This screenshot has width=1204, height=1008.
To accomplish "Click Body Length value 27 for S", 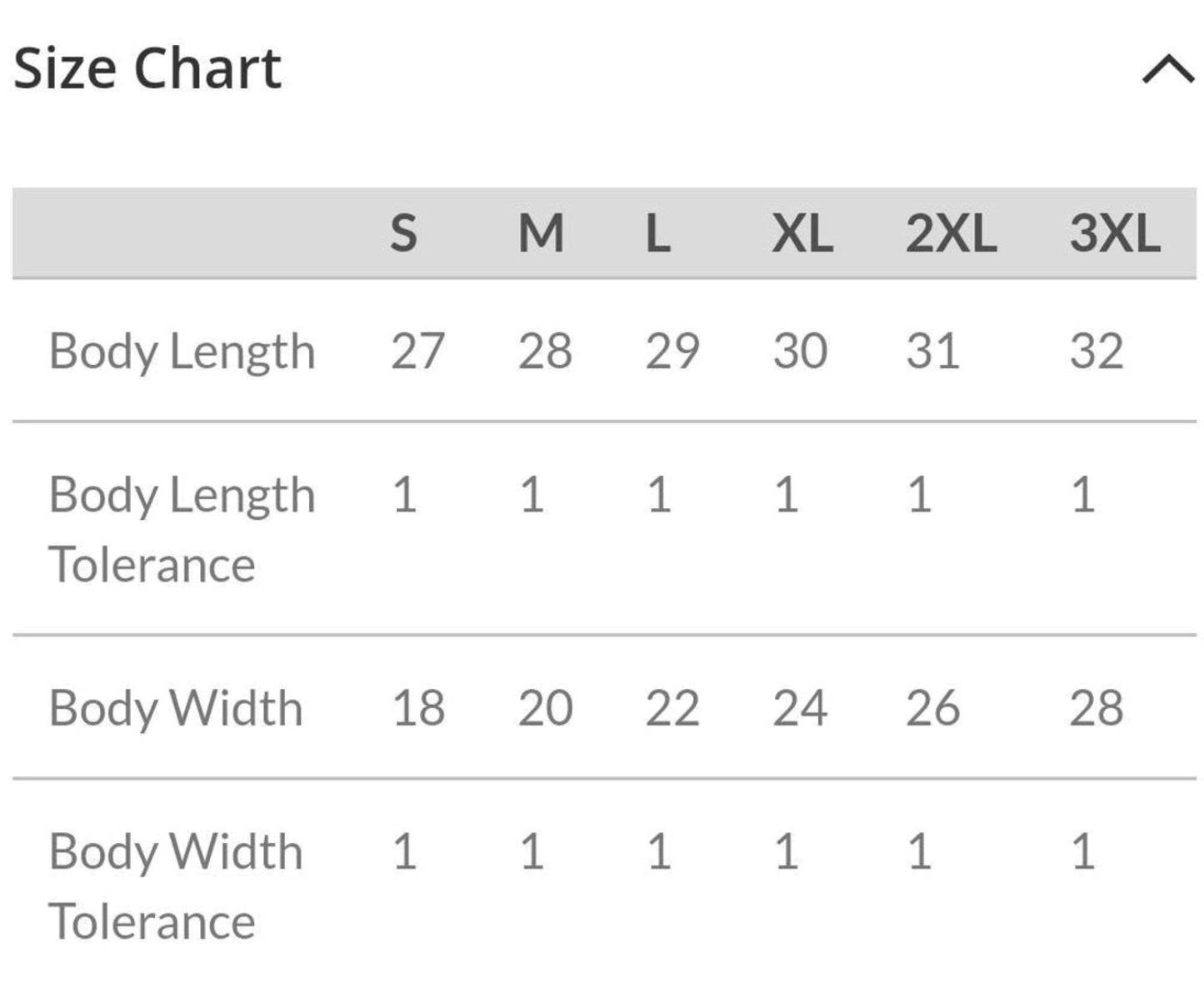I will (x=417, y=351).
